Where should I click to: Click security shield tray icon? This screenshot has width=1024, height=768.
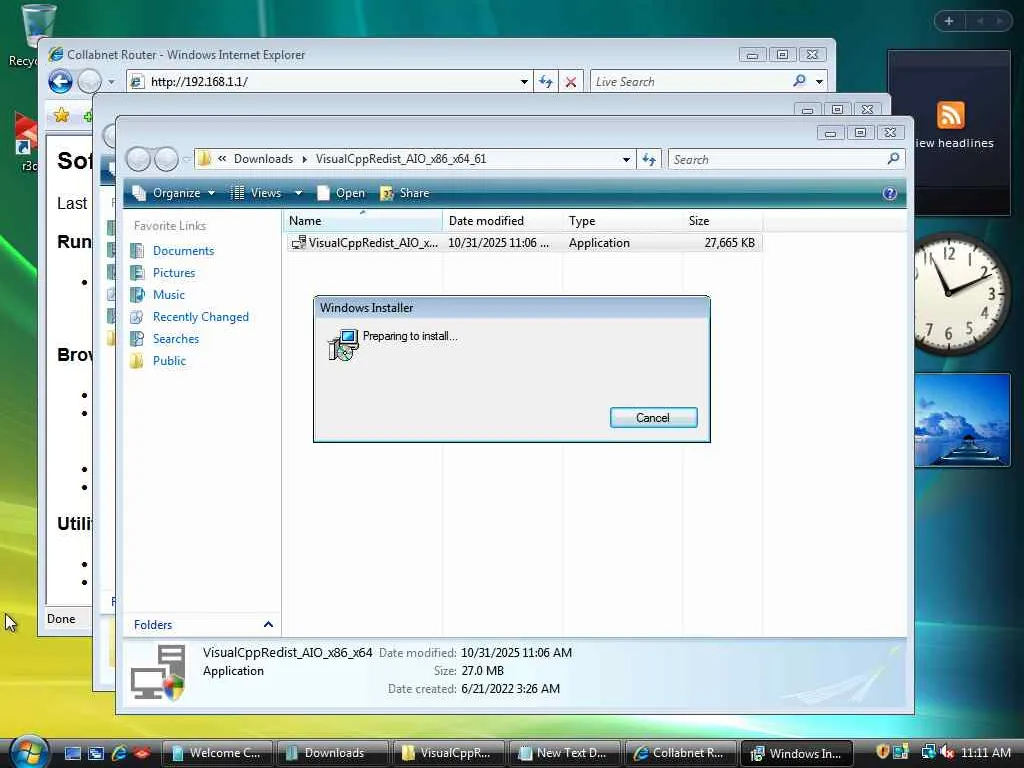pos(882,752)
